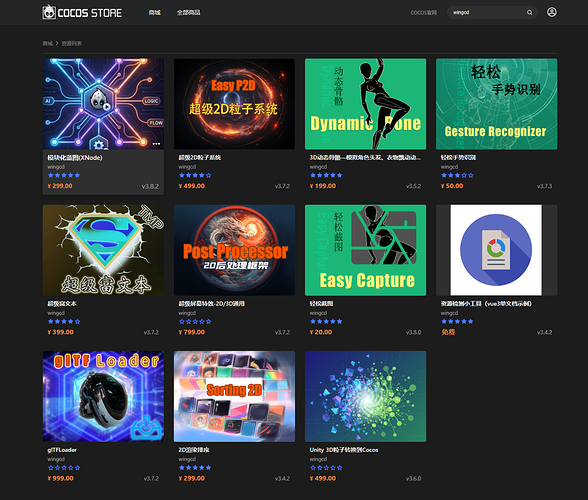Image resolution: width=588 pixels, height=500 pixels.
Task: Click the Cocos Store logo
Action: (82, 12)
